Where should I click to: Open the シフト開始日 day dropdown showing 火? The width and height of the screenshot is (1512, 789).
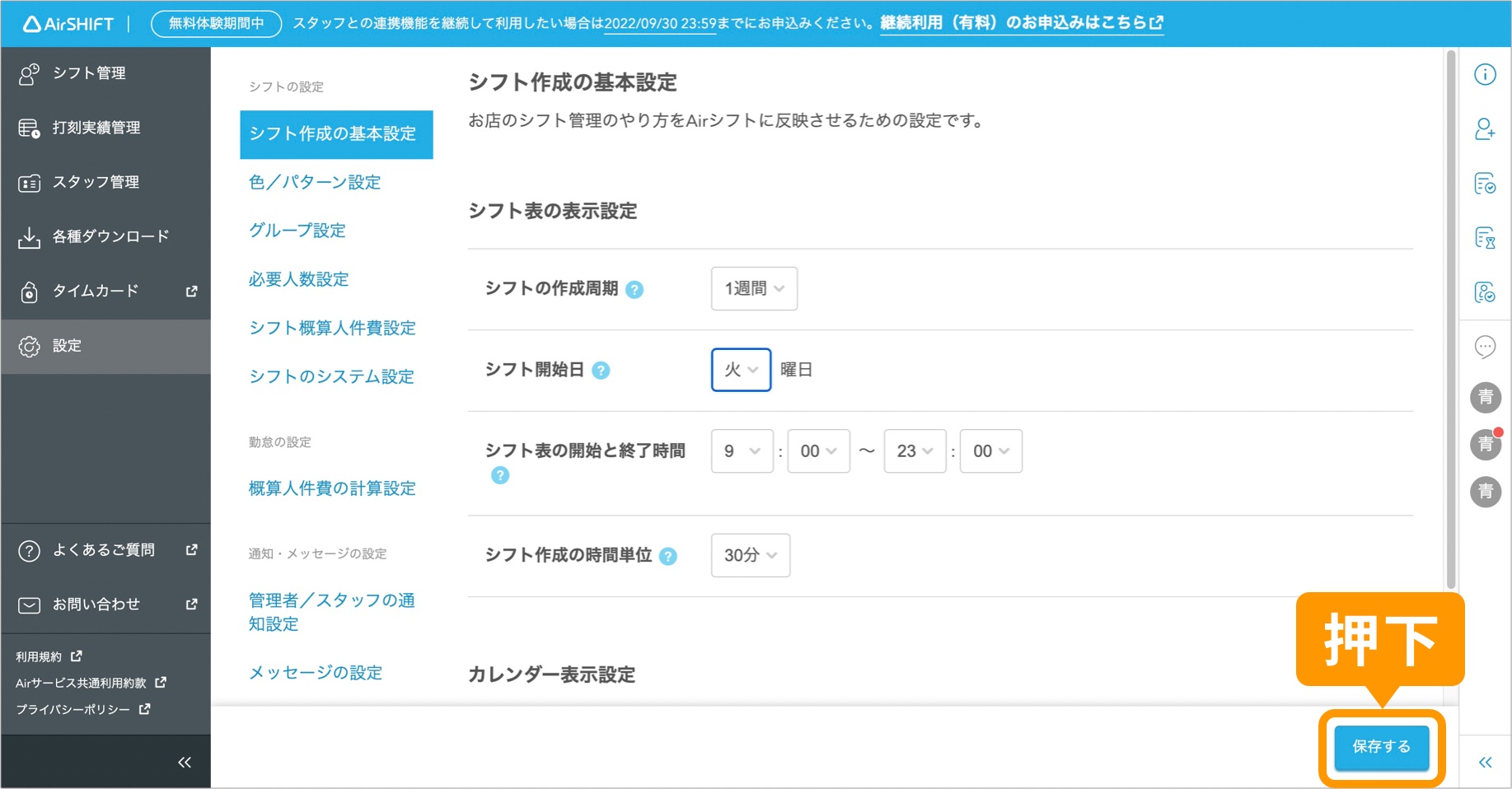[x=740, y=369]
